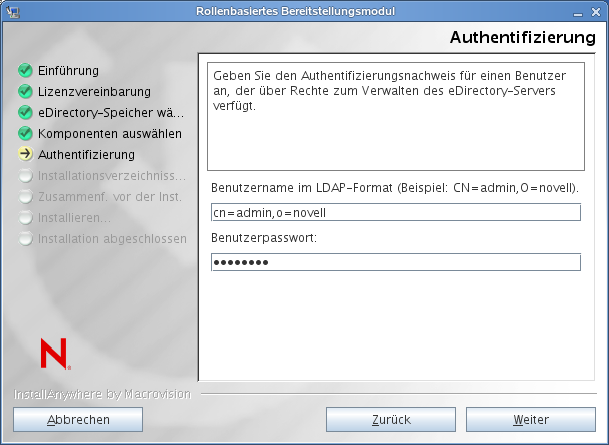This screenshot has width=609, height=445.
Task: Click the Abbrechen button
Action: (78, 420)
